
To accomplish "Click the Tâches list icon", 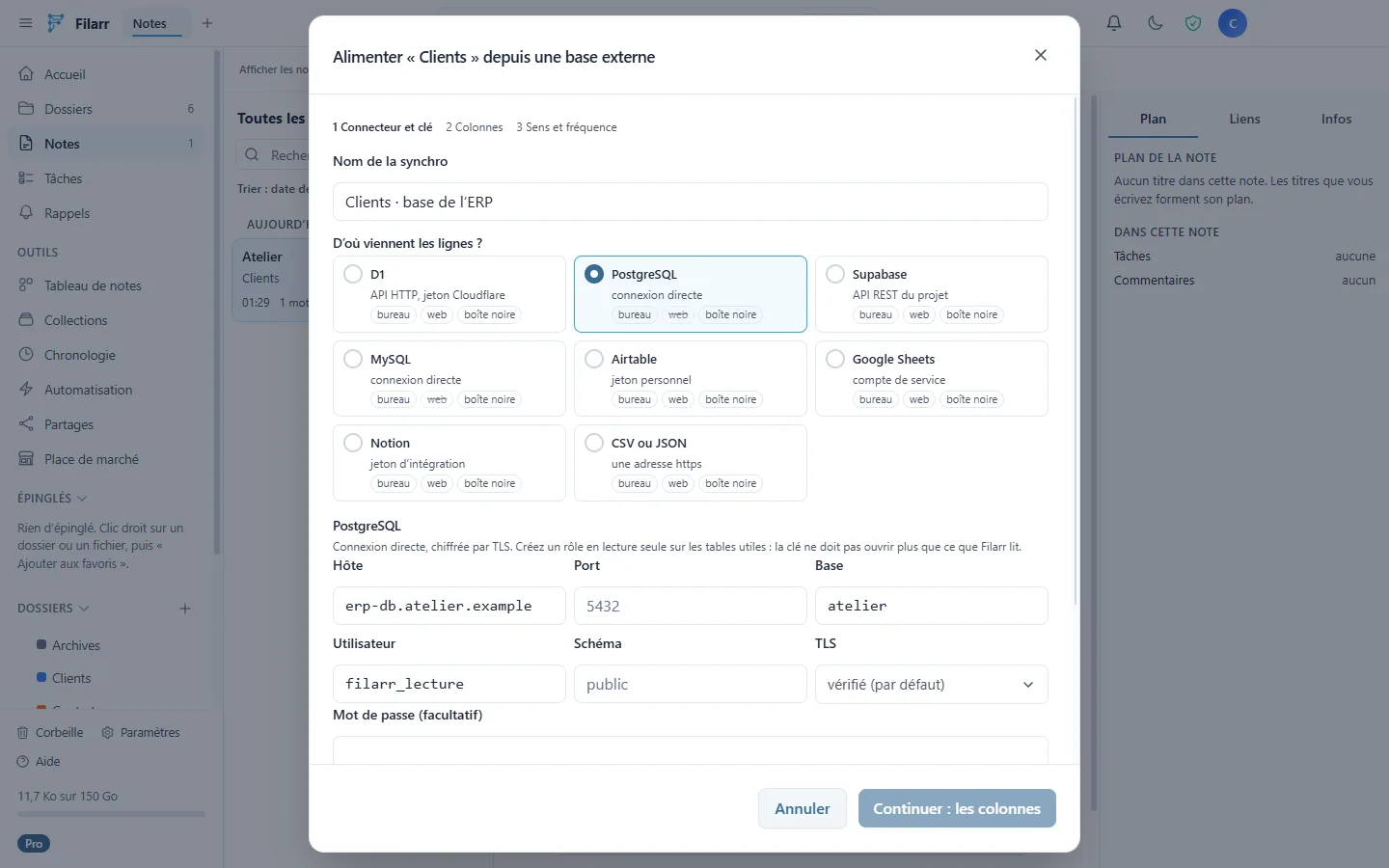I will (26, 178).
